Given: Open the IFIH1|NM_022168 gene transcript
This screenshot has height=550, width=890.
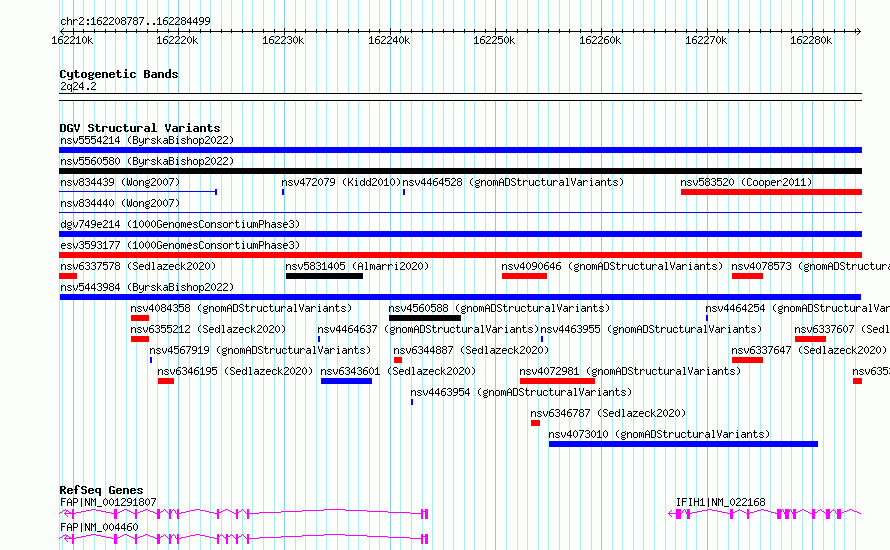Looking at the screenshot, I should 720,502.
